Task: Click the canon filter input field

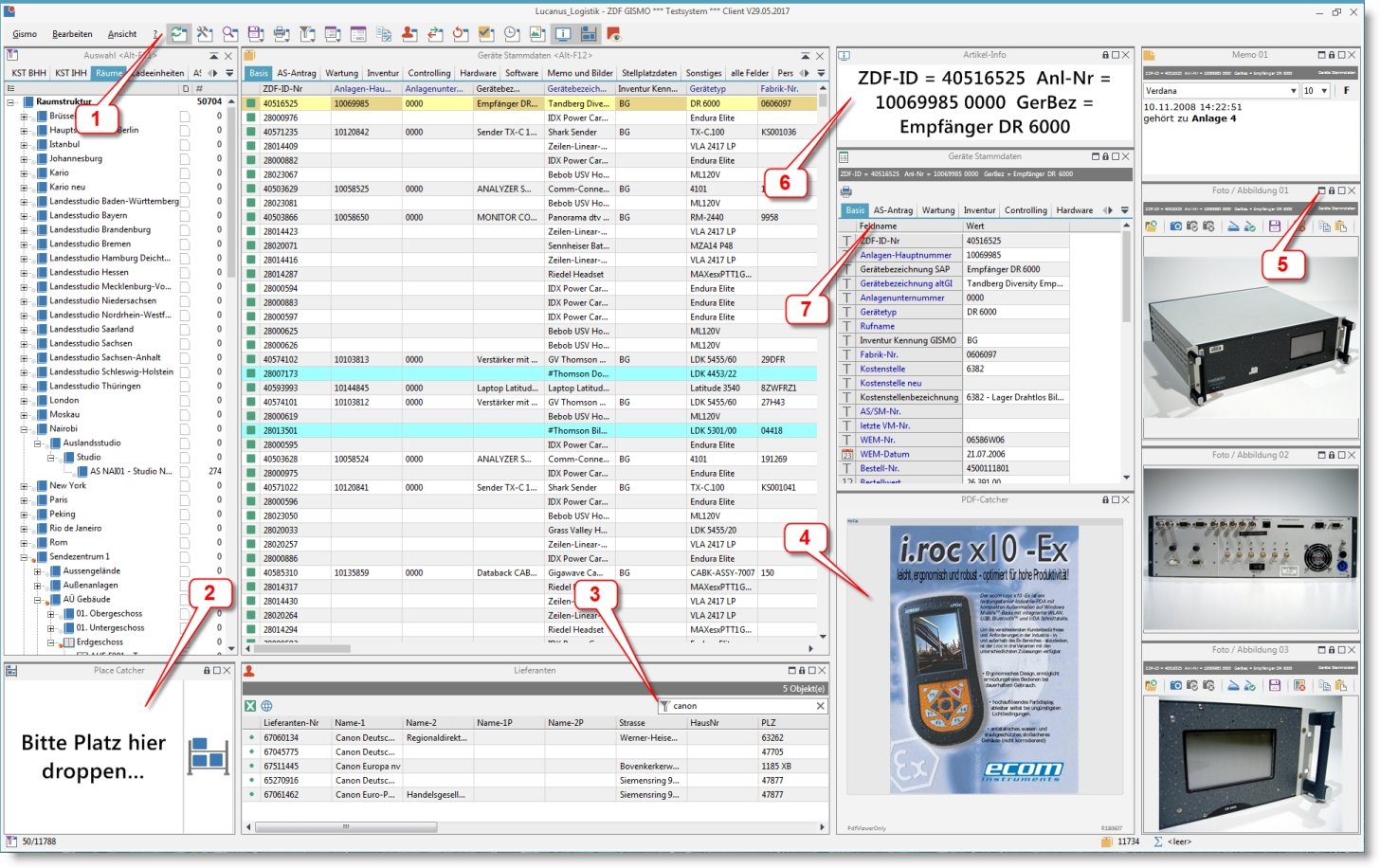Action: point(741,706)
